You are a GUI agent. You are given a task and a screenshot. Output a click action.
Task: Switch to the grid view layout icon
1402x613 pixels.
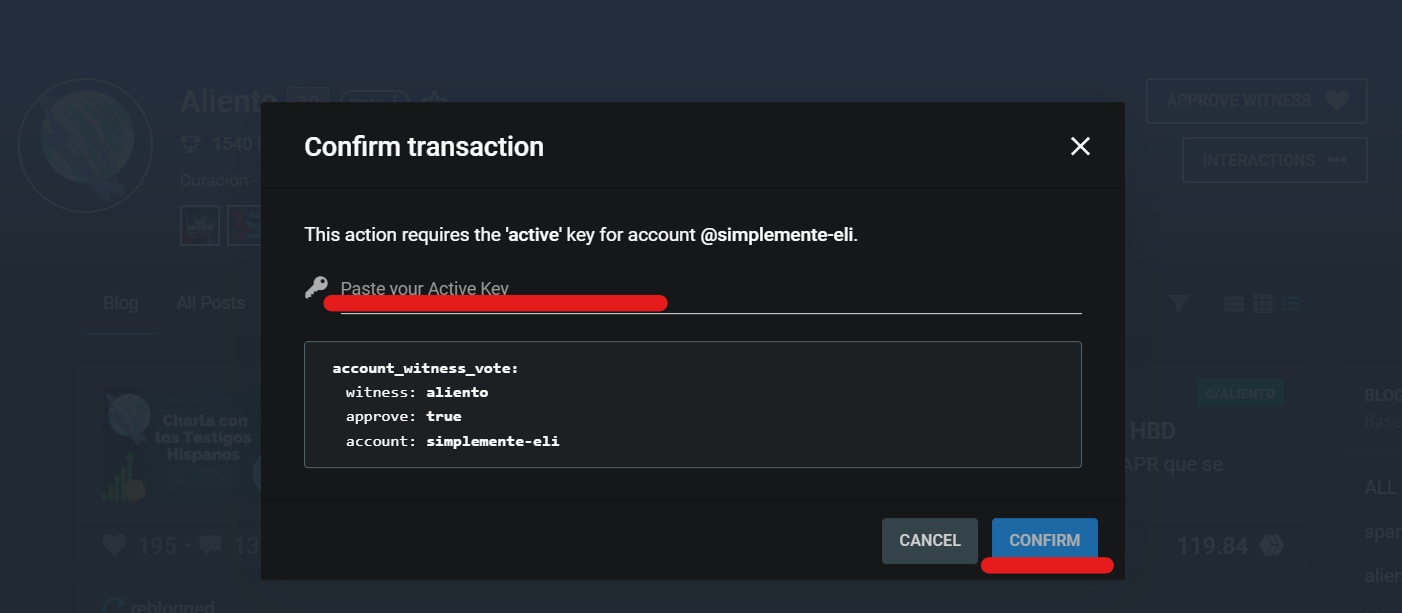click(x=1262, y=303)
